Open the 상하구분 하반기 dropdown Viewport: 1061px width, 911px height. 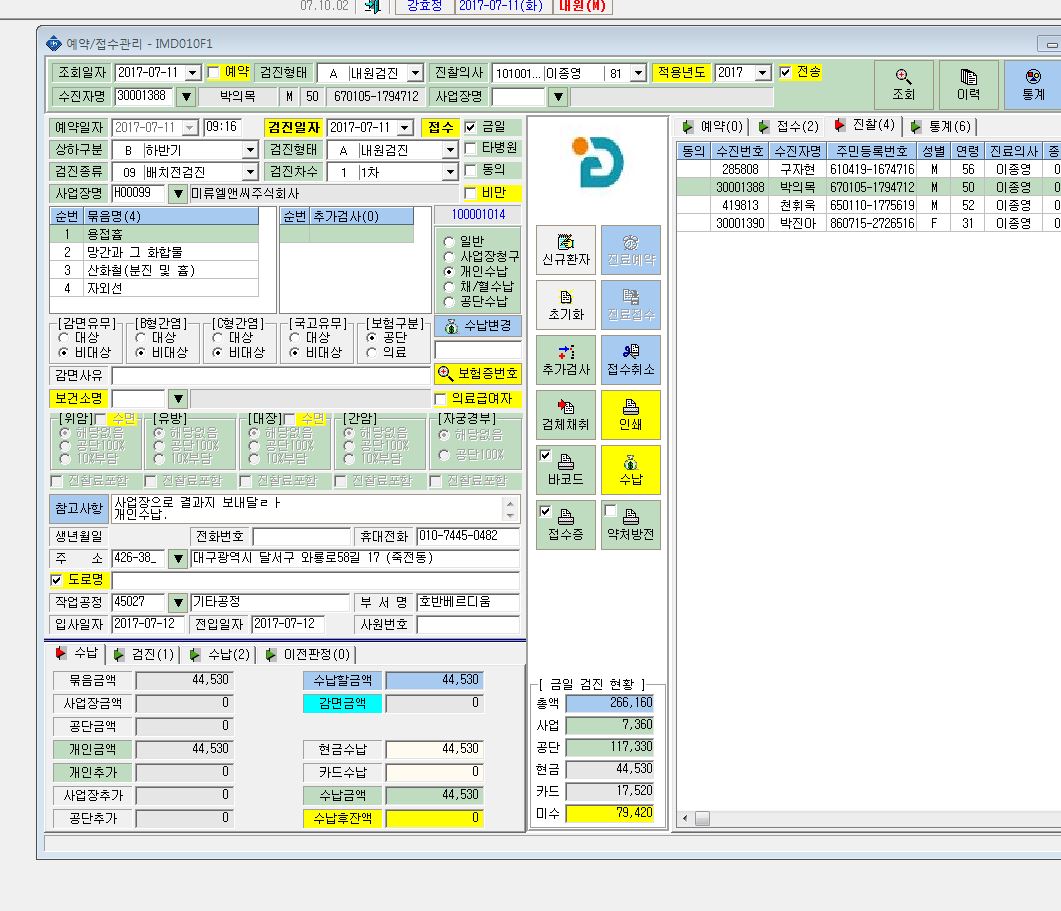tap(250, 150)
